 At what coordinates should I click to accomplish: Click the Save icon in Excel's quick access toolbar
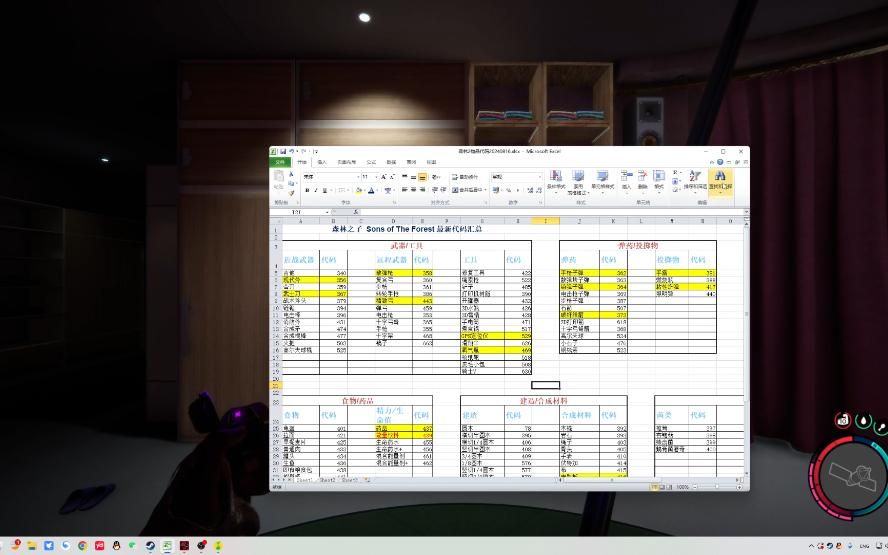[283, 151]
